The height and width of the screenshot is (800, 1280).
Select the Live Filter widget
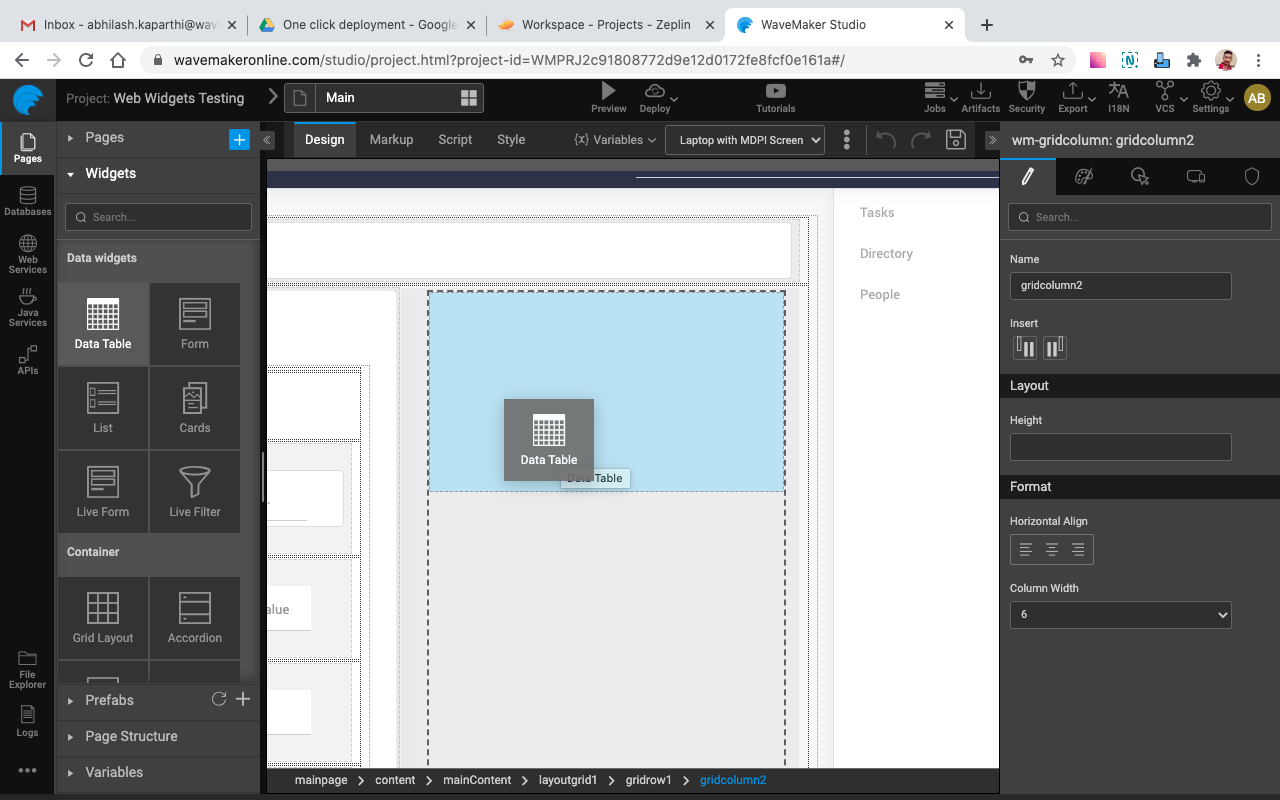[x=194, y=491]
